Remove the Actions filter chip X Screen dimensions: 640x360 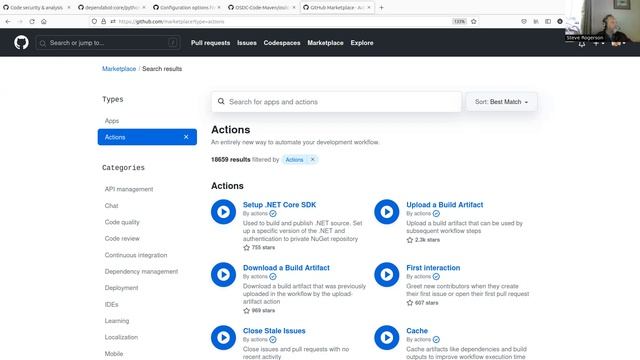pos(313,160)
